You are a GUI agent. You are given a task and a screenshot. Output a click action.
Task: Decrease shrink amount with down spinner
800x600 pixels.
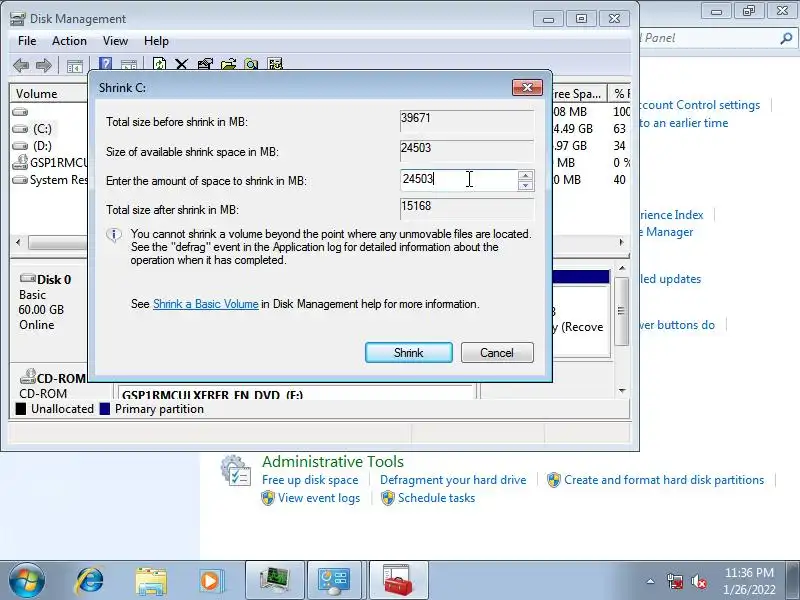[x=526, y=185]
